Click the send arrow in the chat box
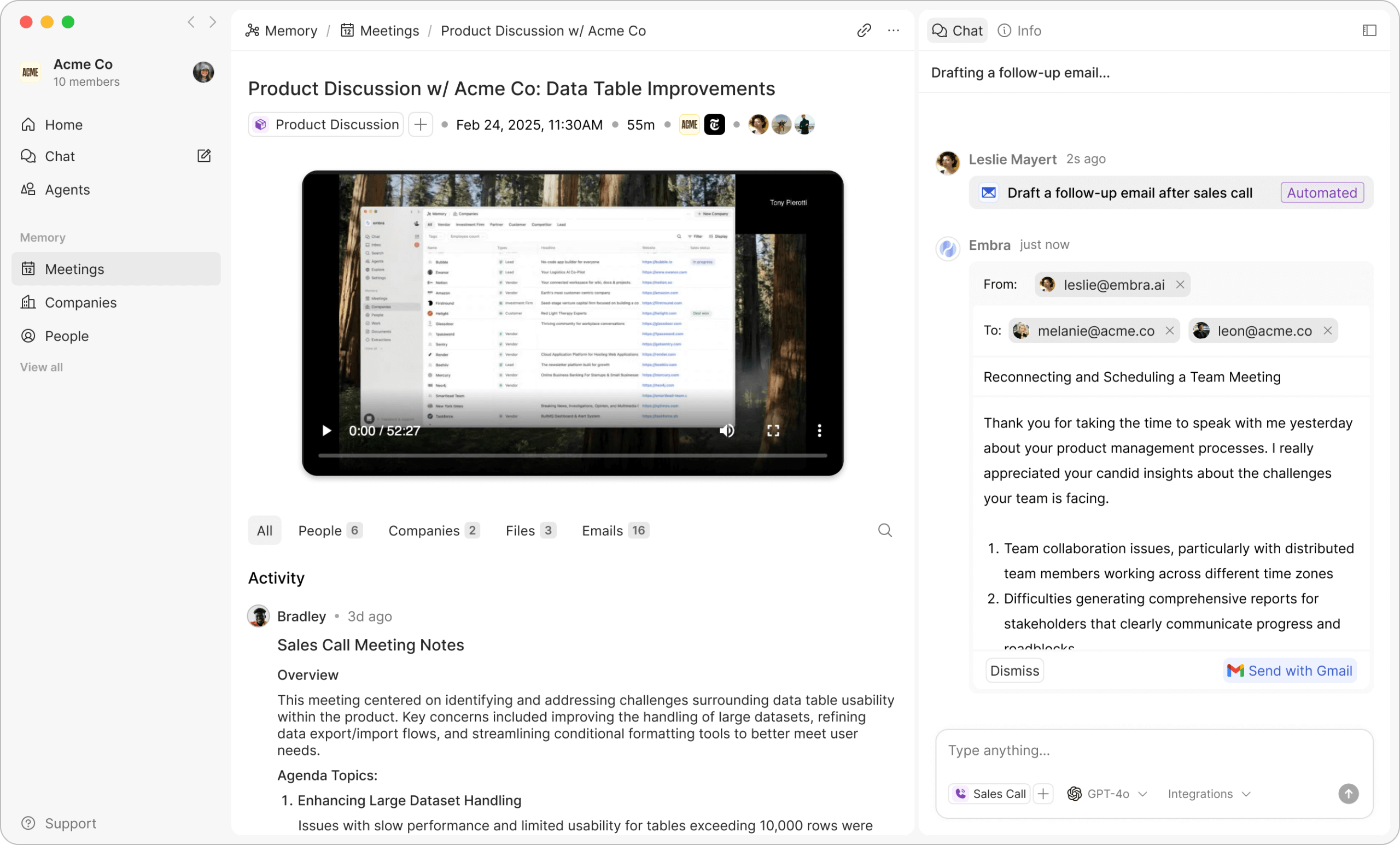The image size is (1400, 845). click(x=1347, y=793)
